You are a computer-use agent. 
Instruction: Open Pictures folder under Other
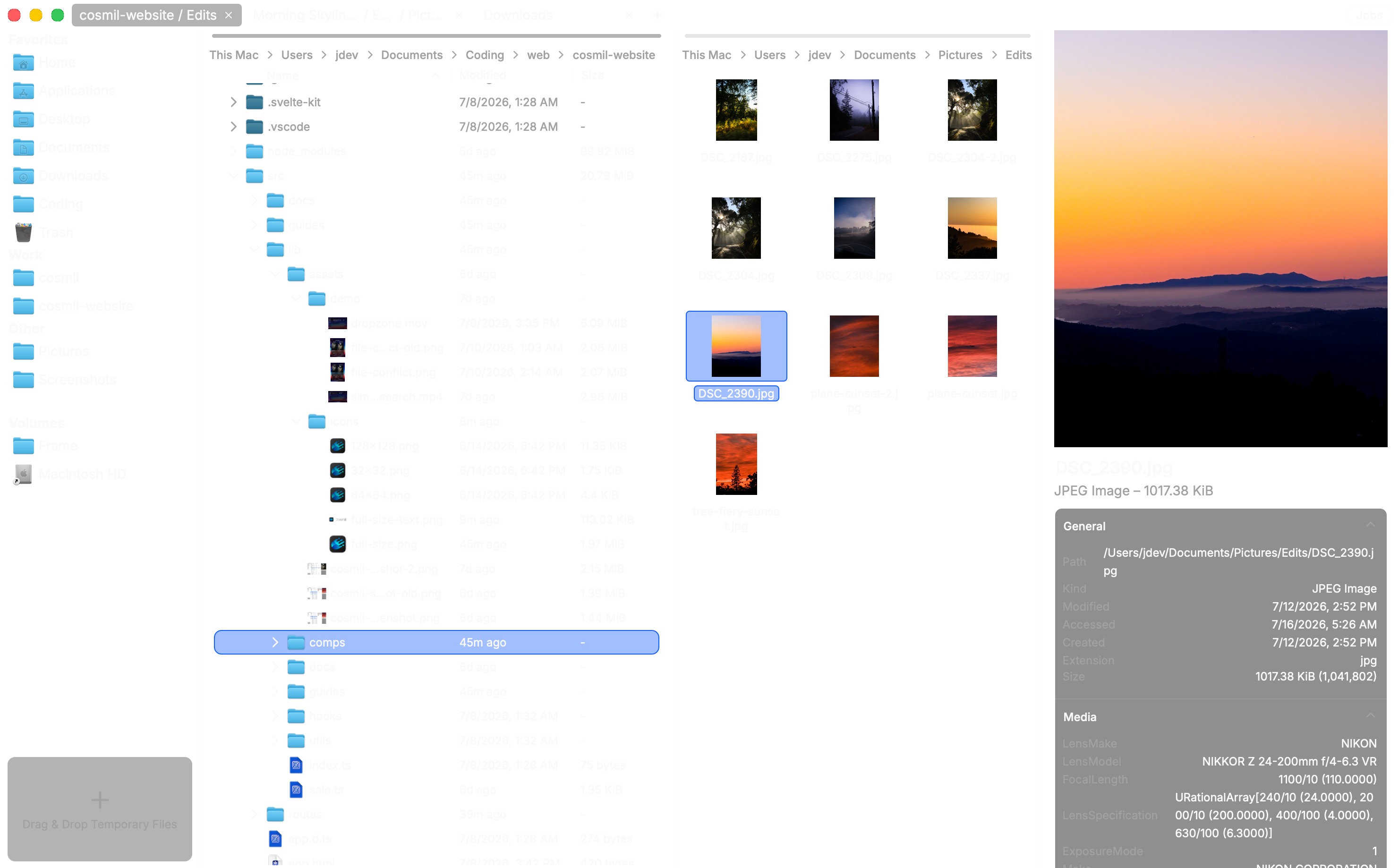tap(51, 351)
